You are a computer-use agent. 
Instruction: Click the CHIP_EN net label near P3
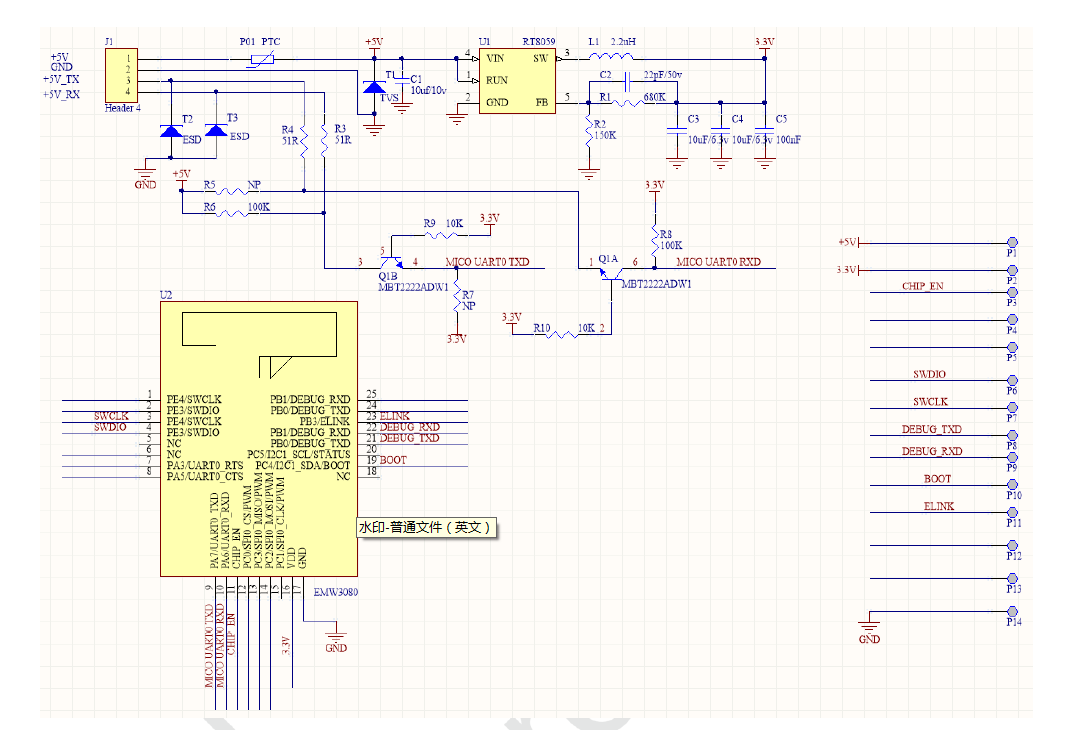pyautogui.click(x=922, y=287)
